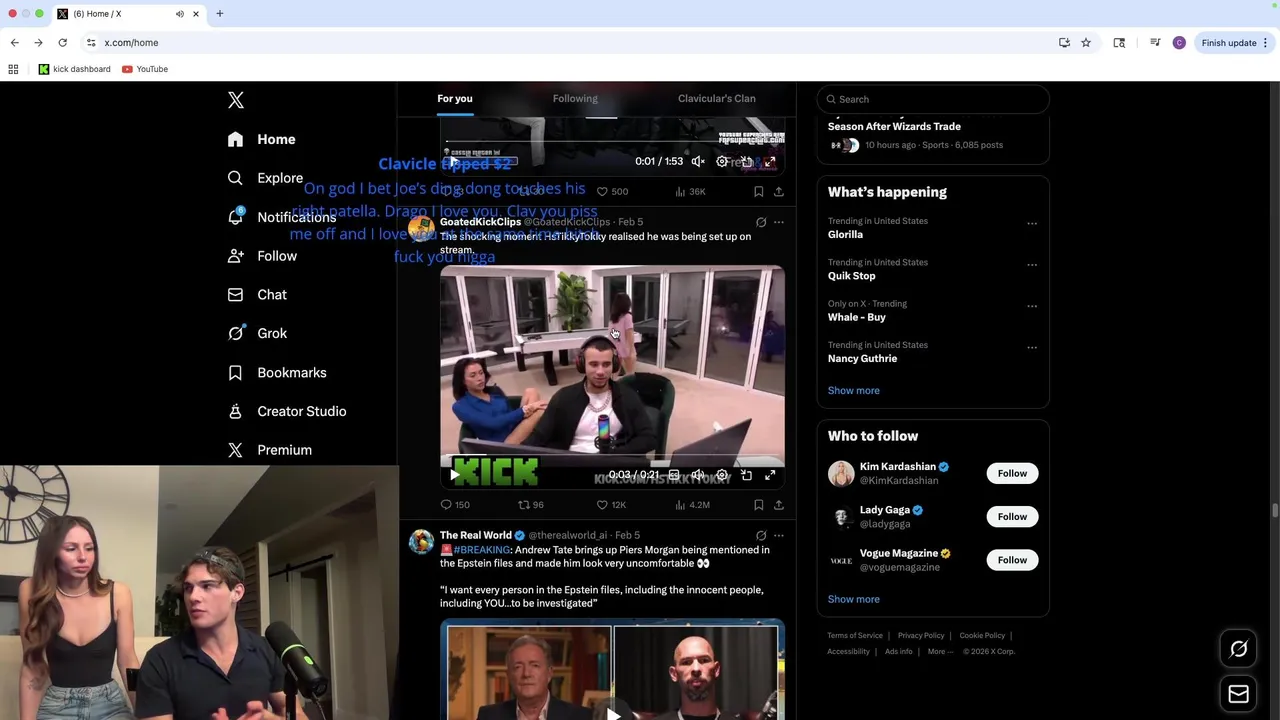The width and height of the screenshot is (1280, 720).
Task: Unmute the top video at 0:01
Action: (x=698, y=161)
